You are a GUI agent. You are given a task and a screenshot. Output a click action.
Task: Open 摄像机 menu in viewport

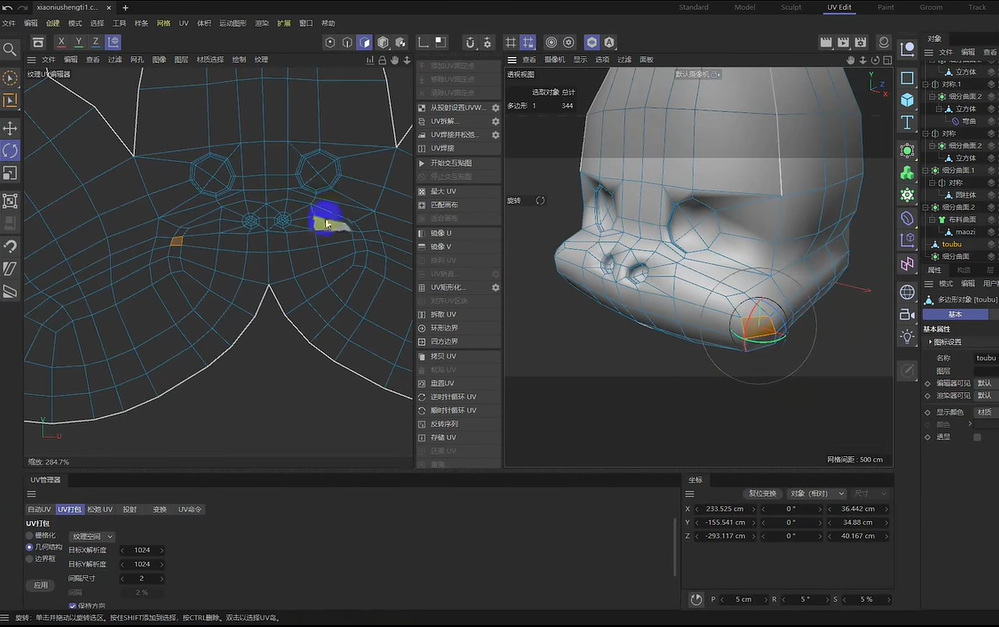554,59
